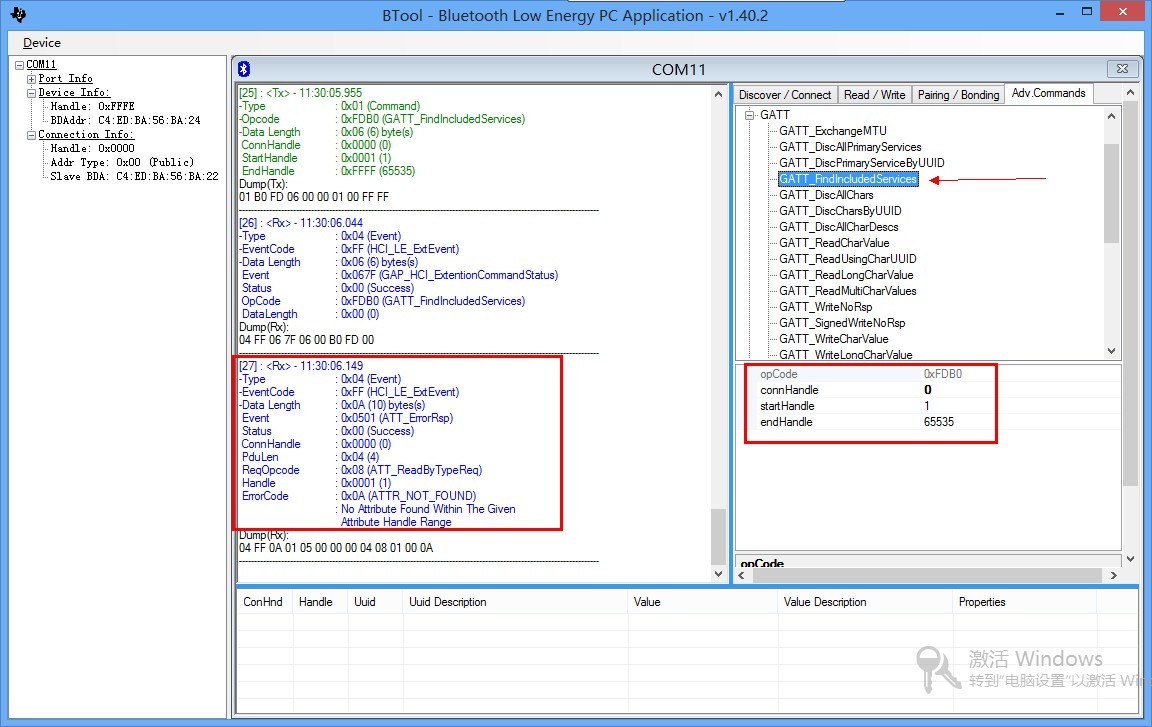Click the Uuid Description column header
This screenshot has height=727, width=1152.
(x=514, y=602)
